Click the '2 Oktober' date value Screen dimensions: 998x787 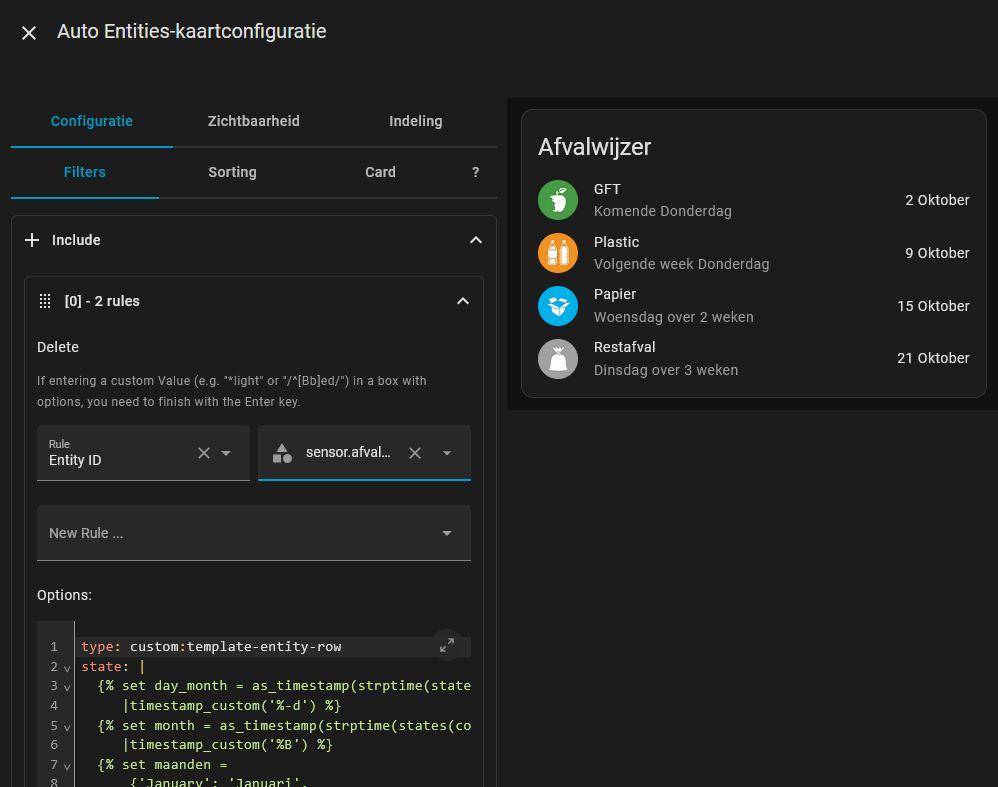click(938, 200)
